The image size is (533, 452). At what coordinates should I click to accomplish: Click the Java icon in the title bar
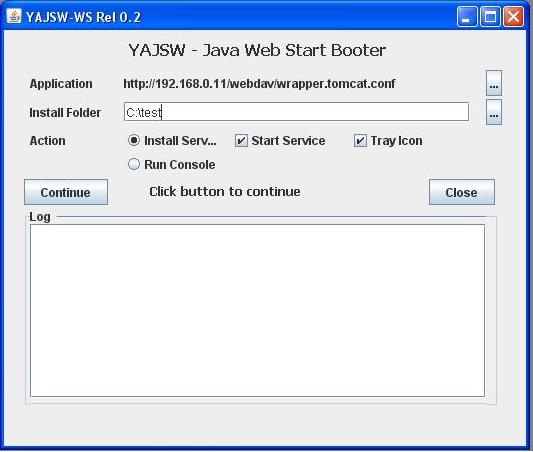tap(14, 16)
